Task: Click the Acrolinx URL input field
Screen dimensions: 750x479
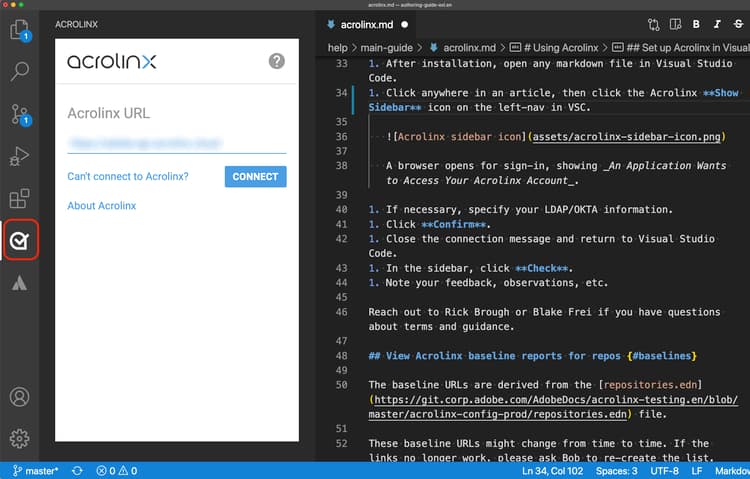Action: pyautogui.click(x=176, y=143)
